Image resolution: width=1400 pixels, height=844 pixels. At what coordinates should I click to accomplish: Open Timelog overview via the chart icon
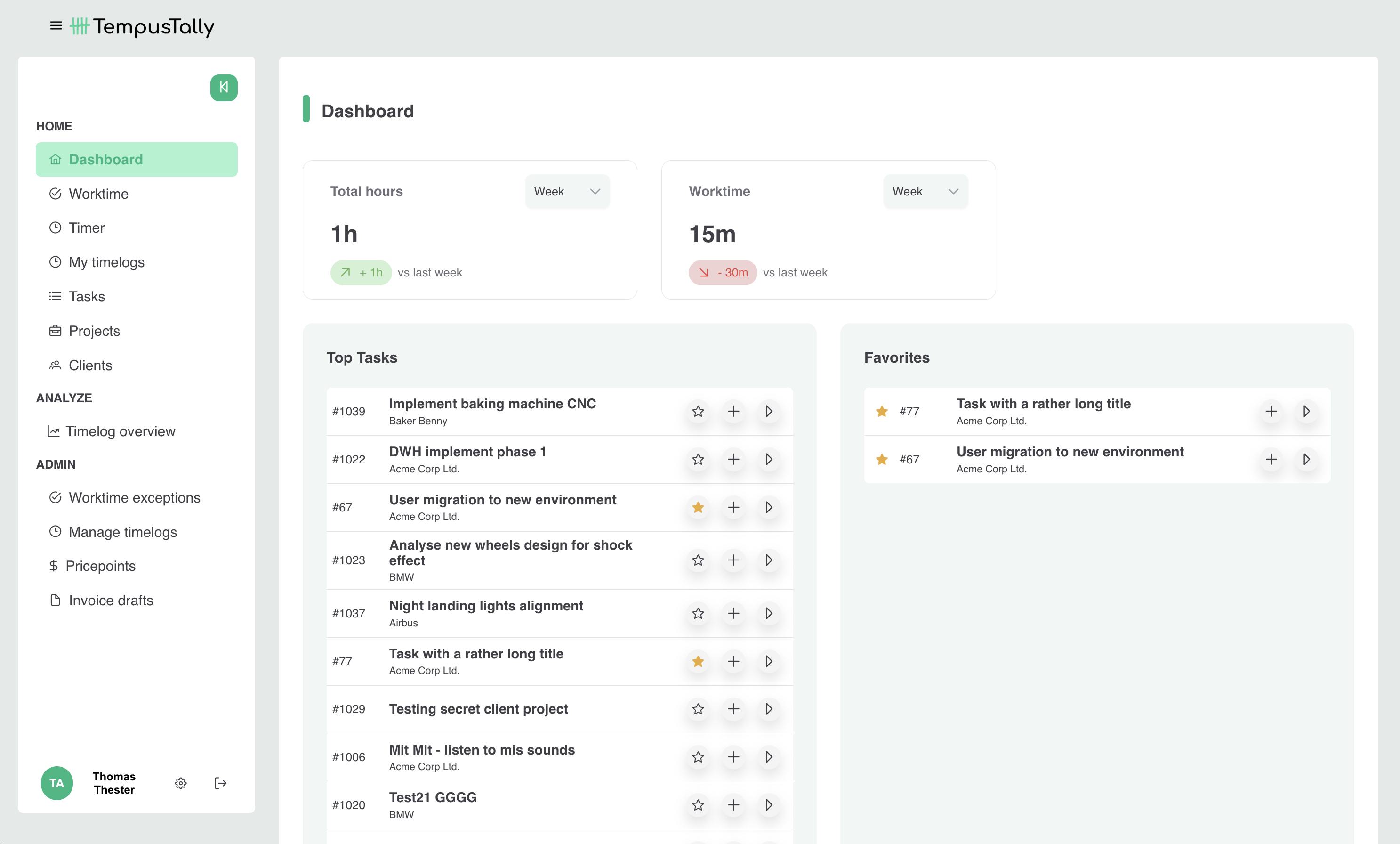[x=54, y=431]
